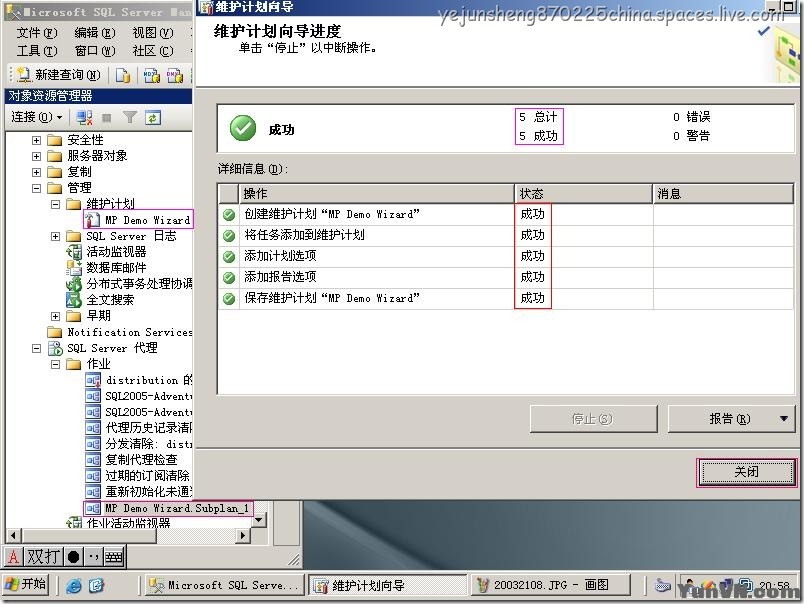The height and width of the screenshot is (604, 804).
Task: Click the 复制代理检查 job icon
Action: coord(93,459)
